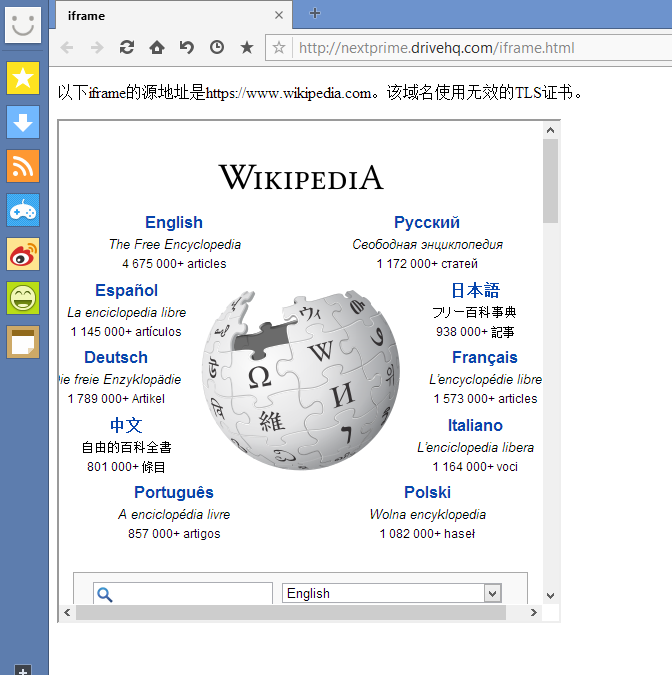
Task: Open the 日本語 Wikipedia link
Action: tap(475, 291)
